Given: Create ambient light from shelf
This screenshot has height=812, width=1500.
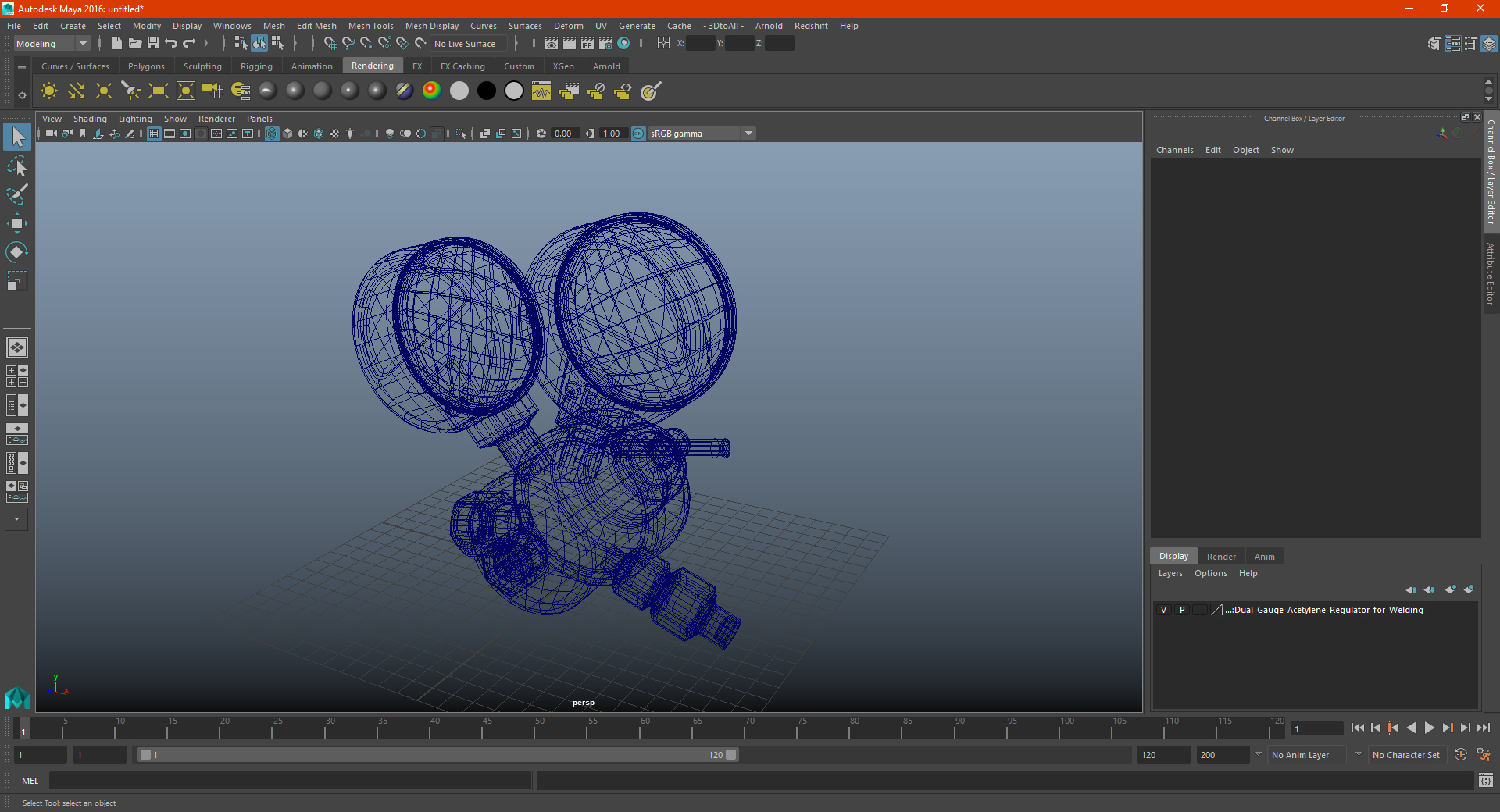Looking at the screenshot, I should (49, 91).
